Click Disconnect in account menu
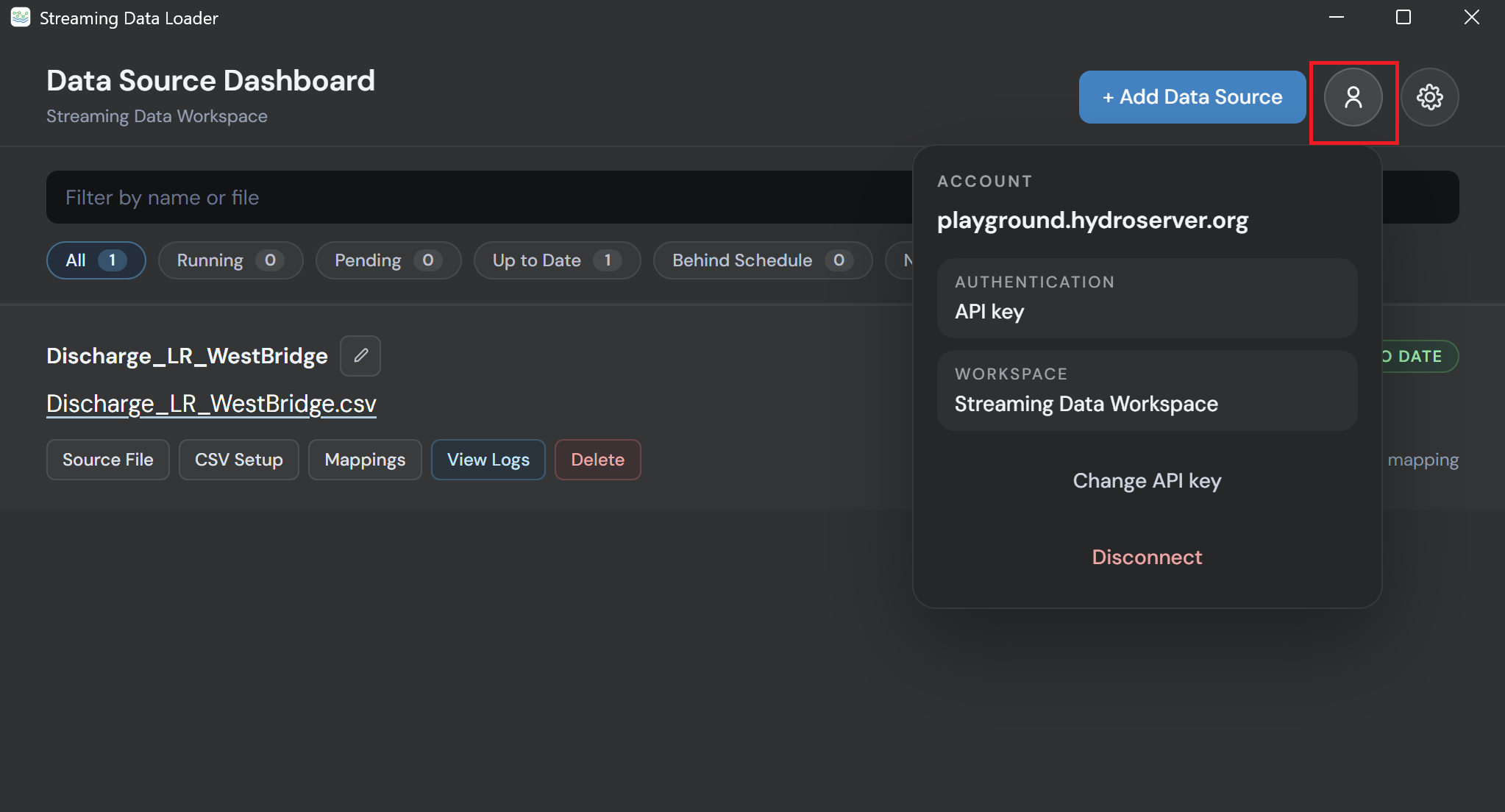 click(x=1147, y=558)
